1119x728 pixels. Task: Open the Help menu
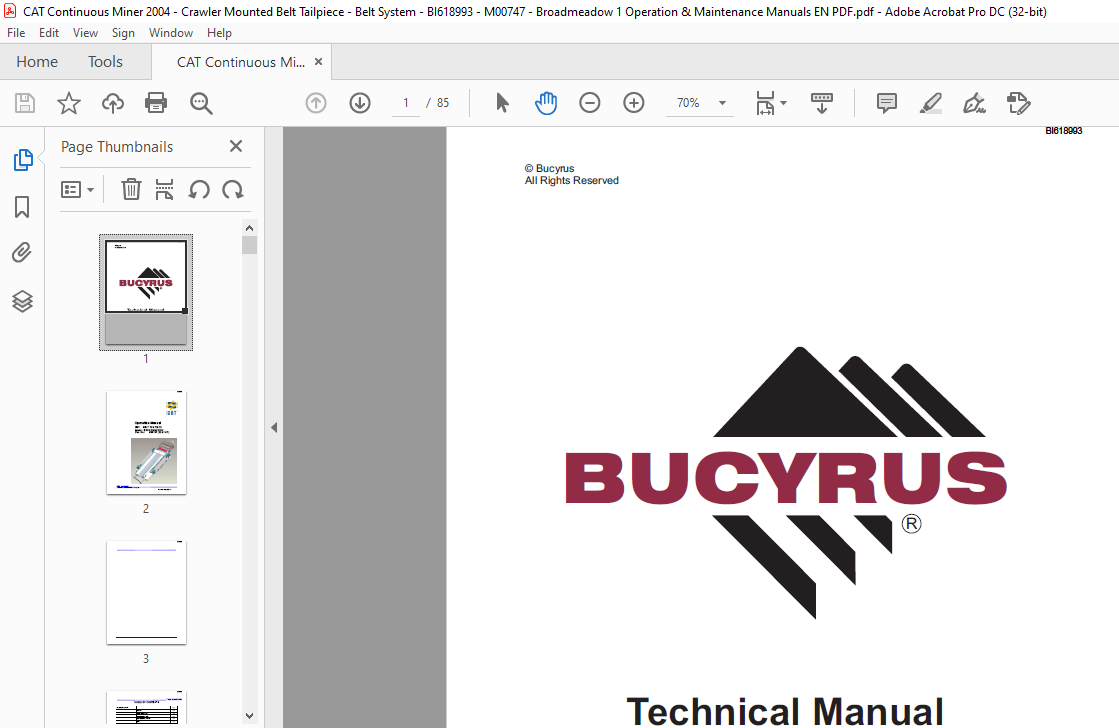point(219,33)
